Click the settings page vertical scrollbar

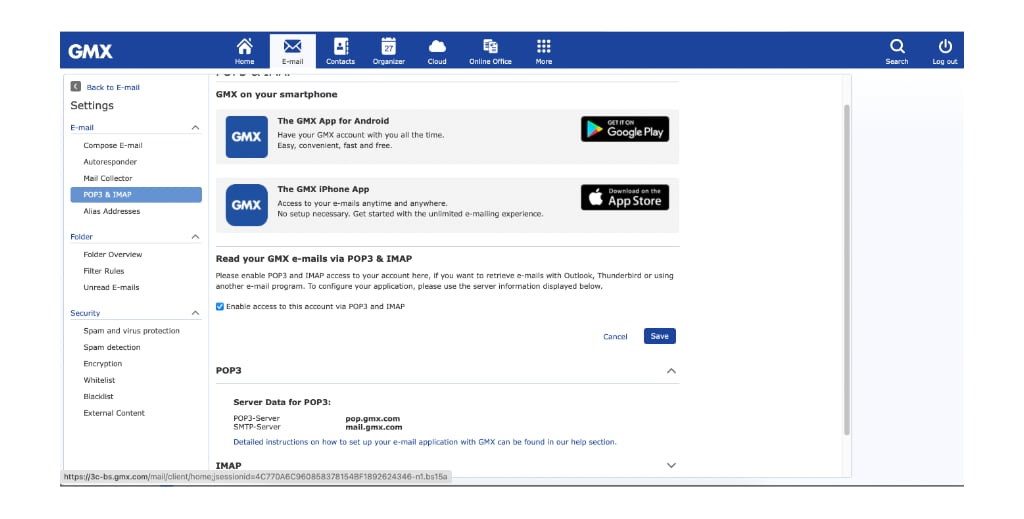(x=847, y=270)
